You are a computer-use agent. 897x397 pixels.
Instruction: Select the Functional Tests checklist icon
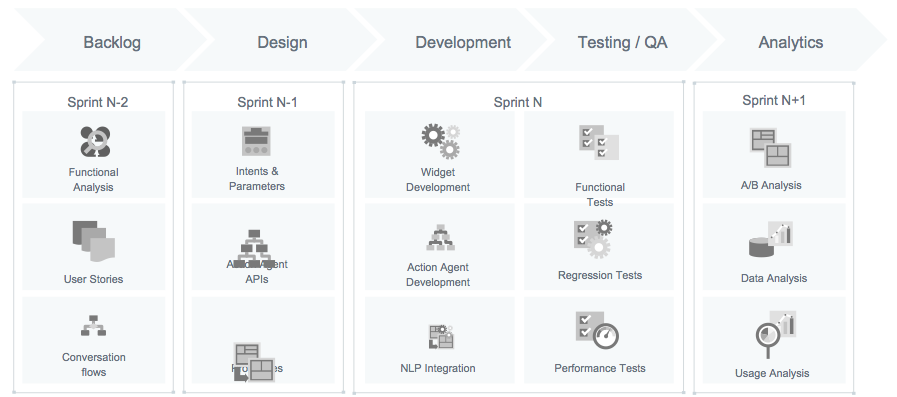pyautogui.click(x=598, y=142)
